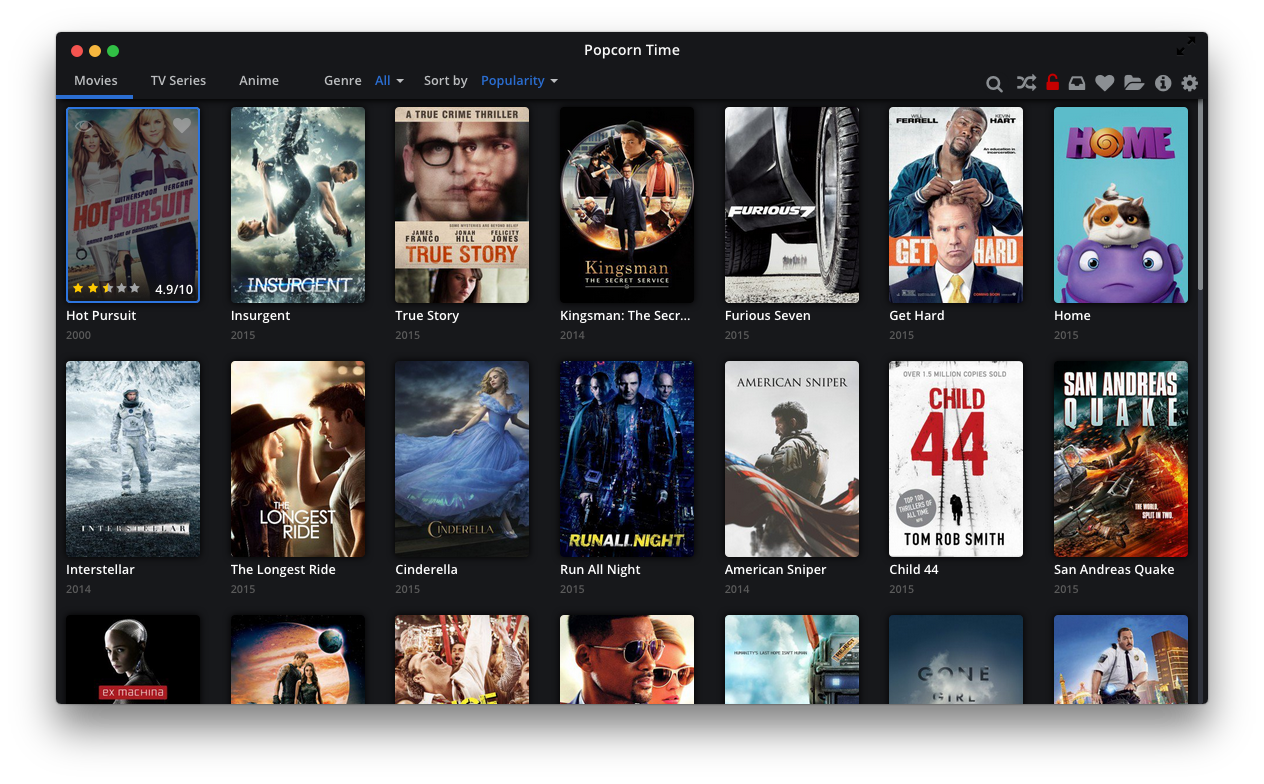The width and height of the screenshot is (1264, 784).
Task: Open the True Story poster
Action: pyautogui.click(x=462, y=205)
